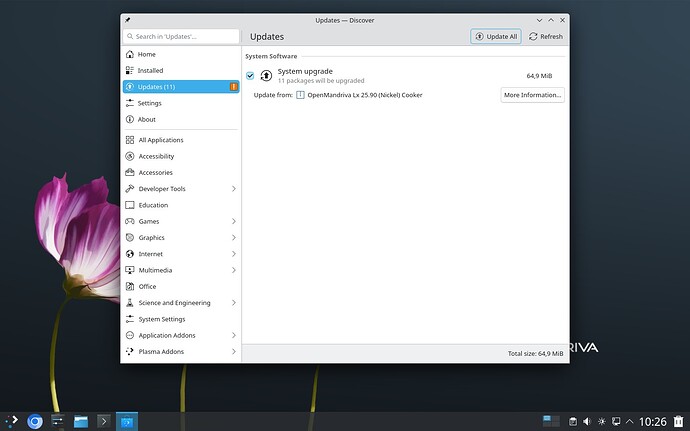Open file manager from the taskbar

click(81, 421)
